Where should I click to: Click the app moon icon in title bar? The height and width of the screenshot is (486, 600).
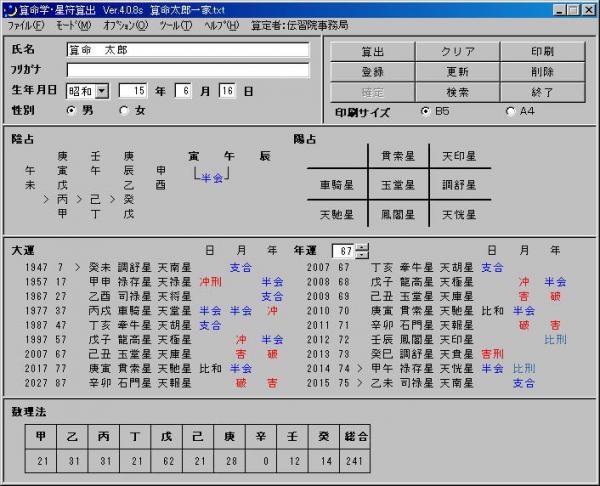click(10, 10)
